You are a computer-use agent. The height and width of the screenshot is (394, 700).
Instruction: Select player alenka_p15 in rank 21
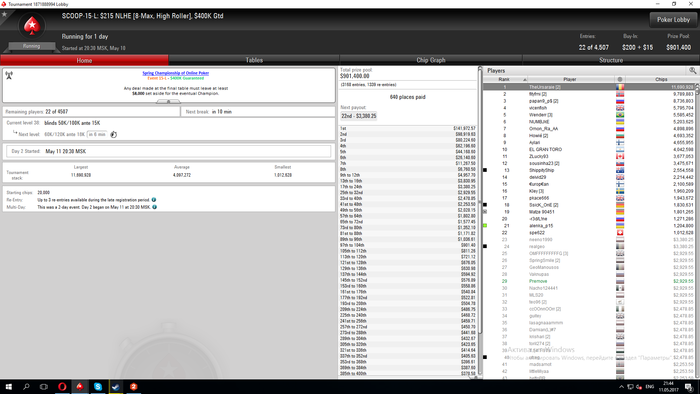(588, 226)
